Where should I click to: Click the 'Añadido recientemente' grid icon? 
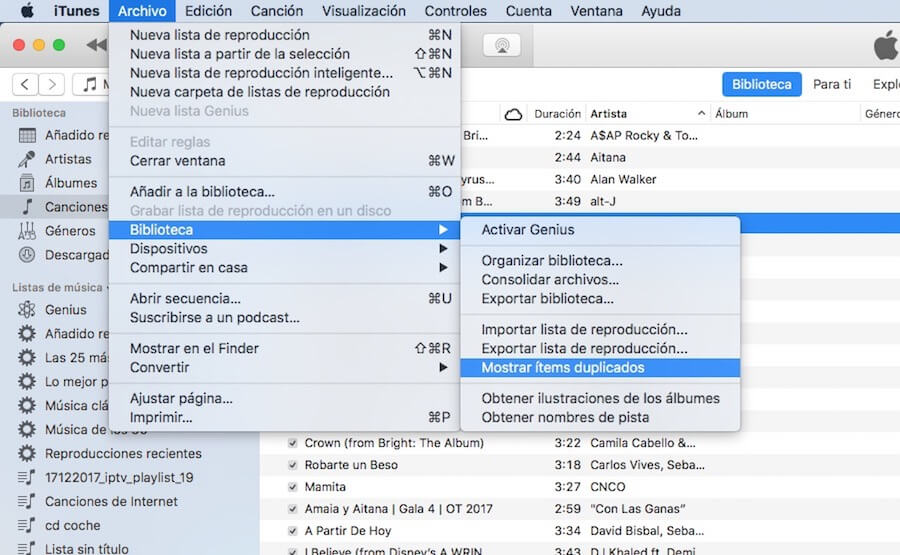27,135
